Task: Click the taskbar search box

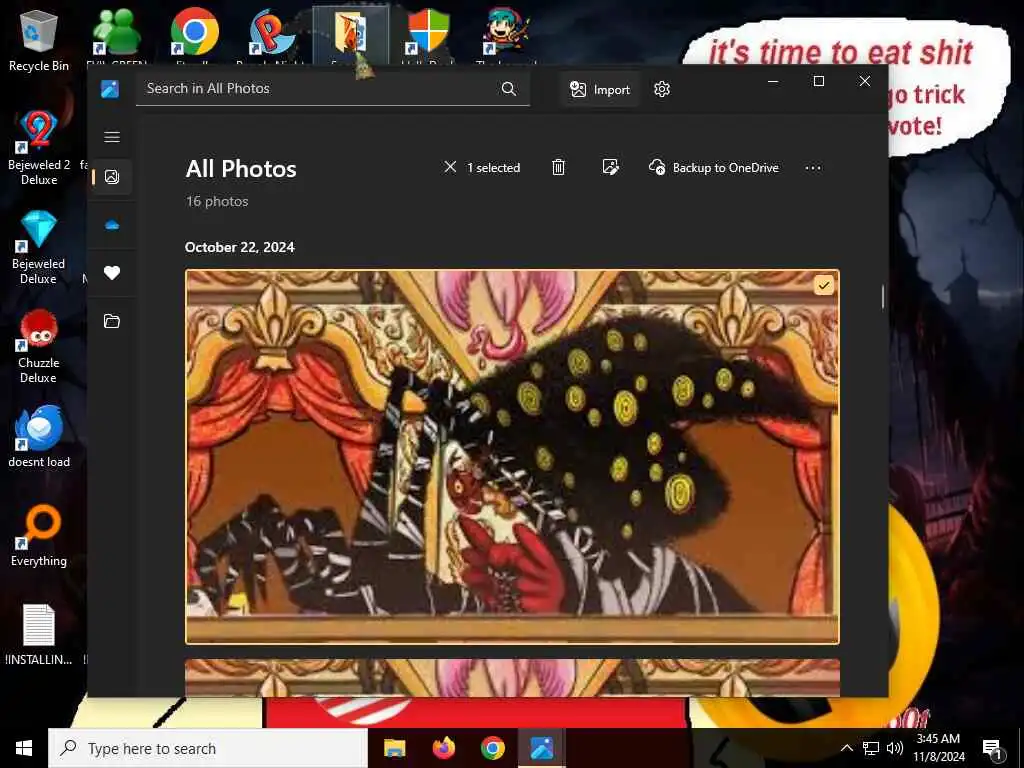Action: pyautogui.click(x=208, y=748)
